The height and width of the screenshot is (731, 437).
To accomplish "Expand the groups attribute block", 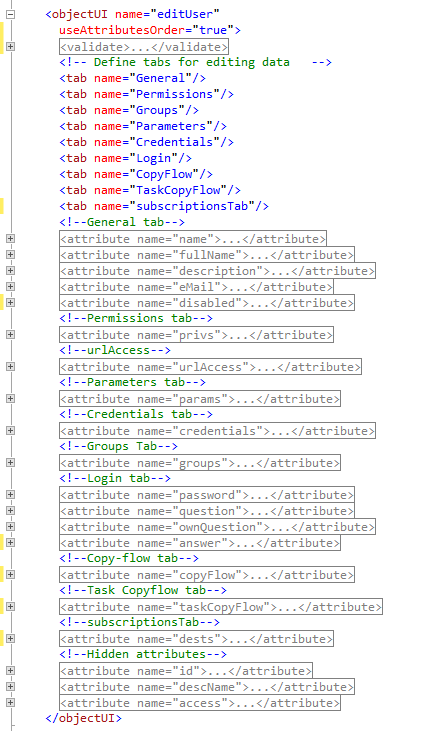I will click(10, 463).
